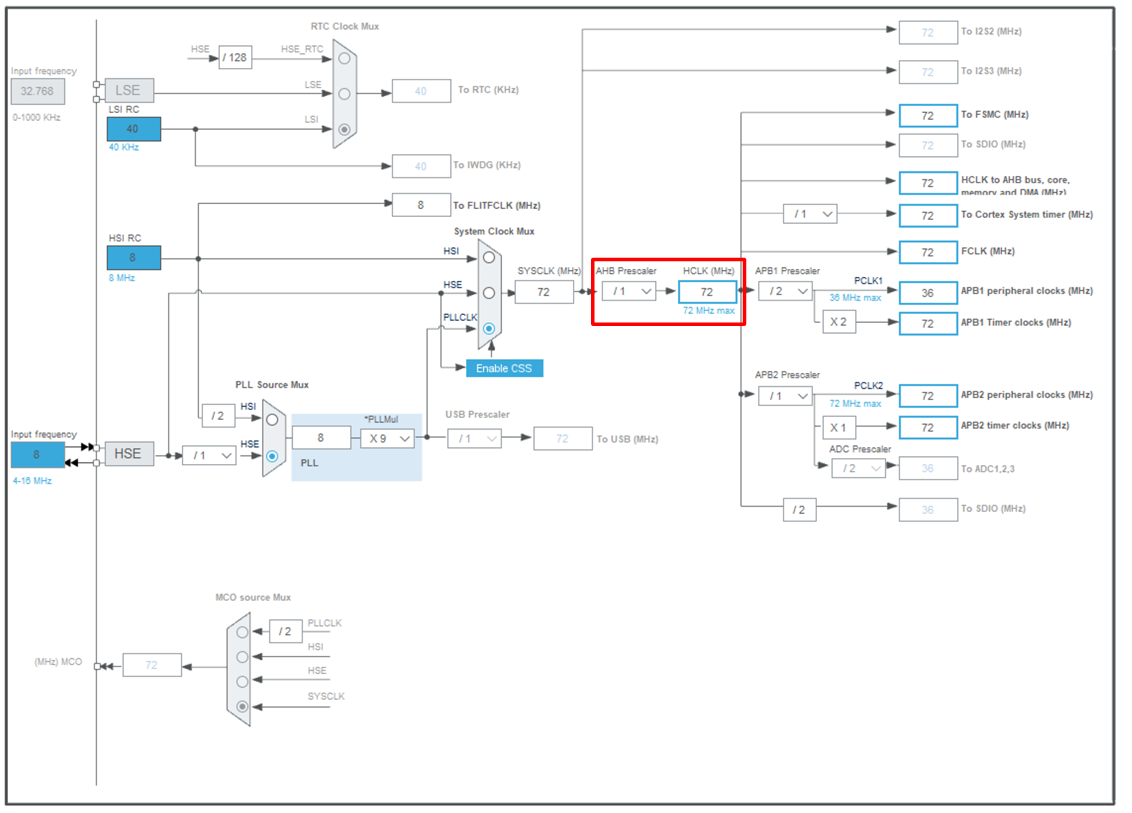Click the SYSCLK (MHz) value box

(x=544, y=291)
